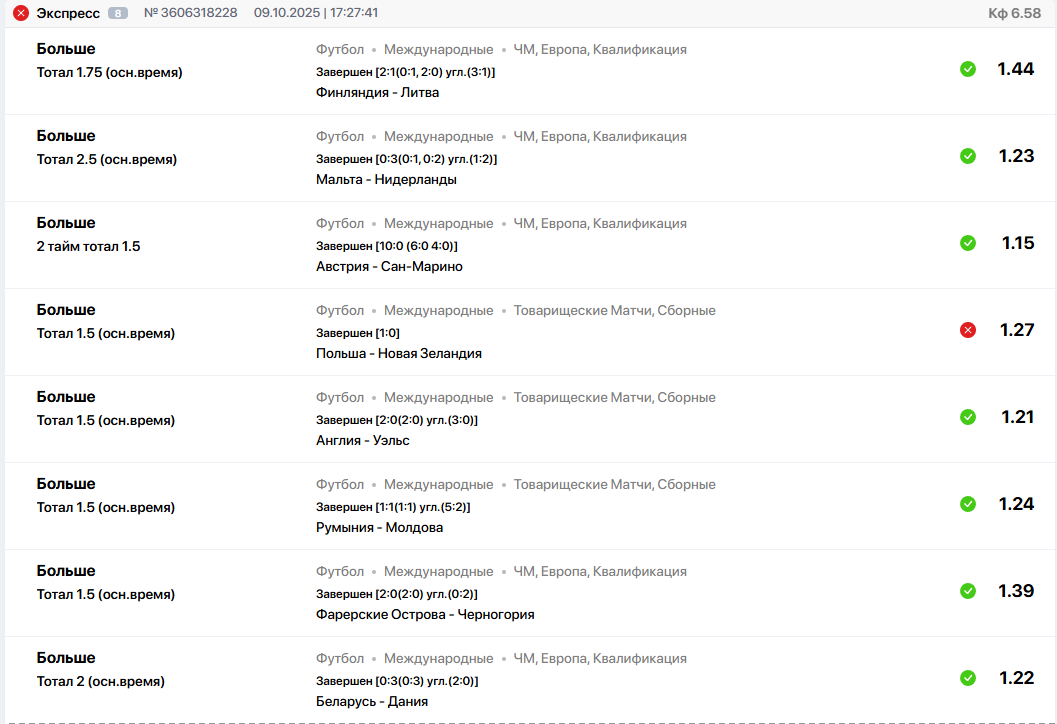
Task: Click the red lost-bet icon beside Экспресс
Action: pos(21,13)
